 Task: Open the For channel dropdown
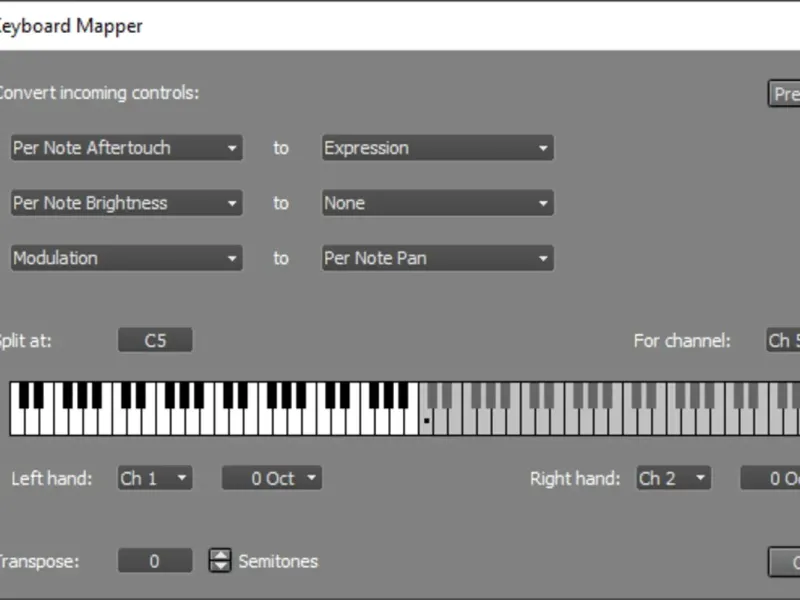coord(783,340)
